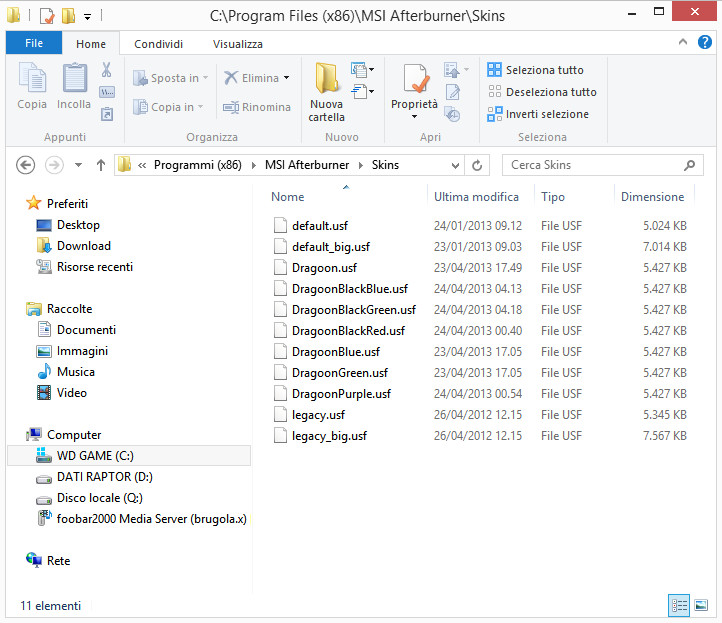Open the Customize Quick Access Toolbar dropdown
Screen dimensions: 722x623
[87, 17]
